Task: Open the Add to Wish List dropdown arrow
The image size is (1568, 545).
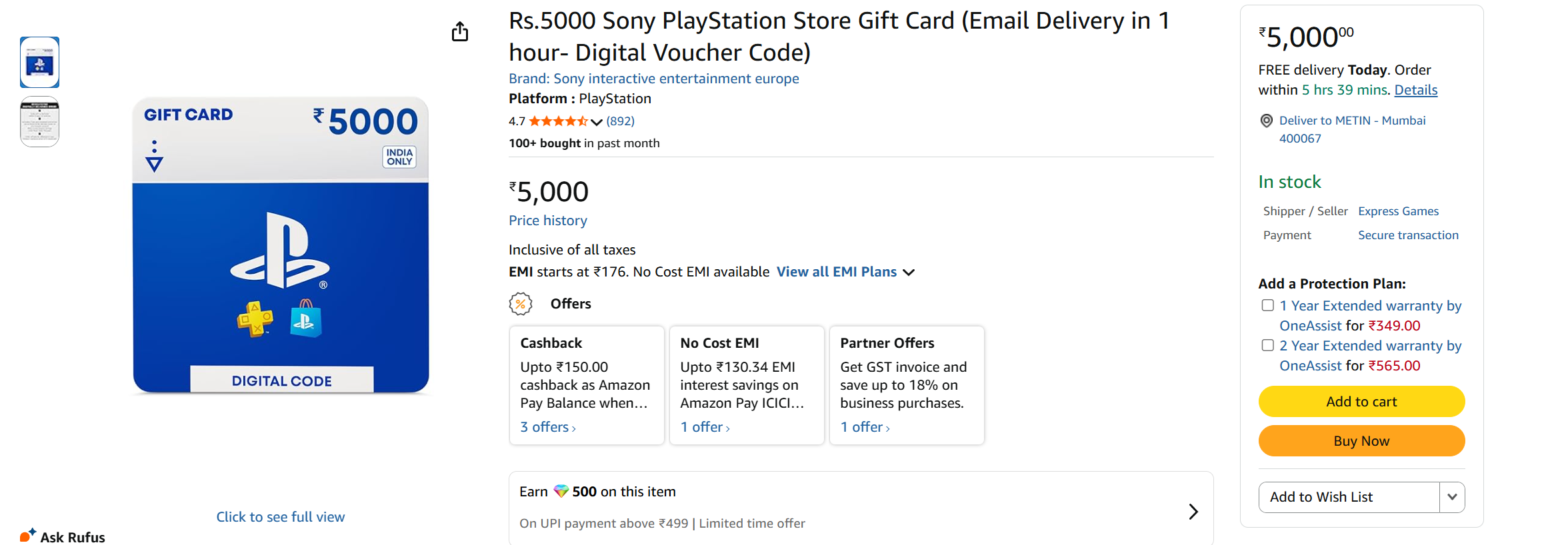Action: pyautogui.click(x=1452, y=497)
